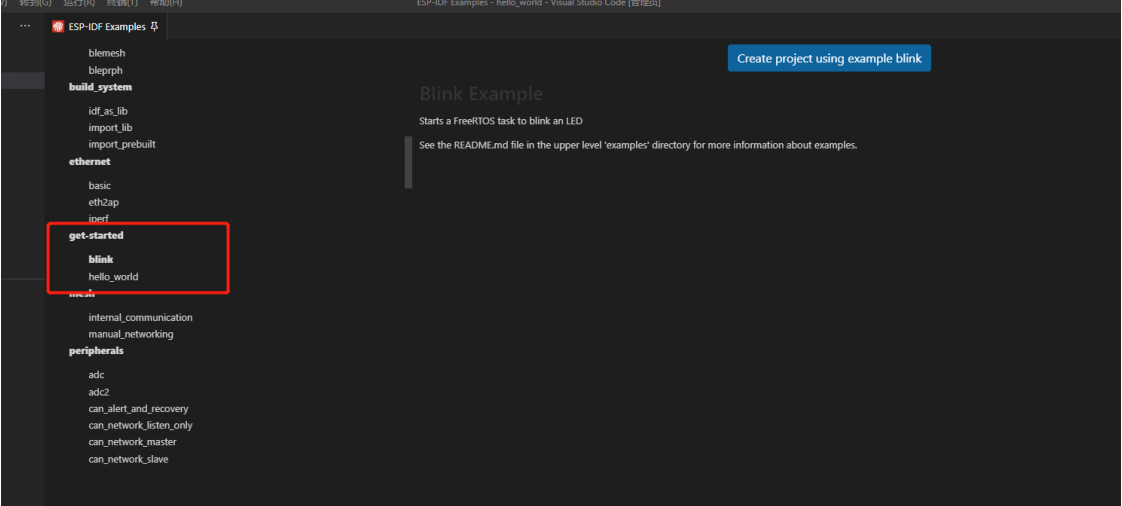The image size is (1122, 506).
Task: Click the ethernet category header
Action: pyautogui.click(x=89, y=161)
